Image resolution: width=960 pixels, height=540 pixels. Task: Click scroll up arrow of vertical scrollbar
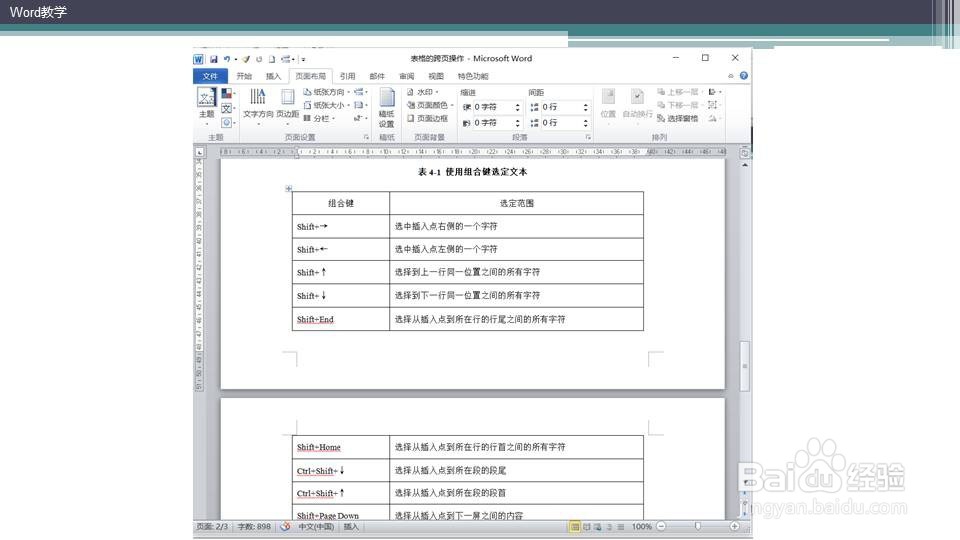point(744,165)
